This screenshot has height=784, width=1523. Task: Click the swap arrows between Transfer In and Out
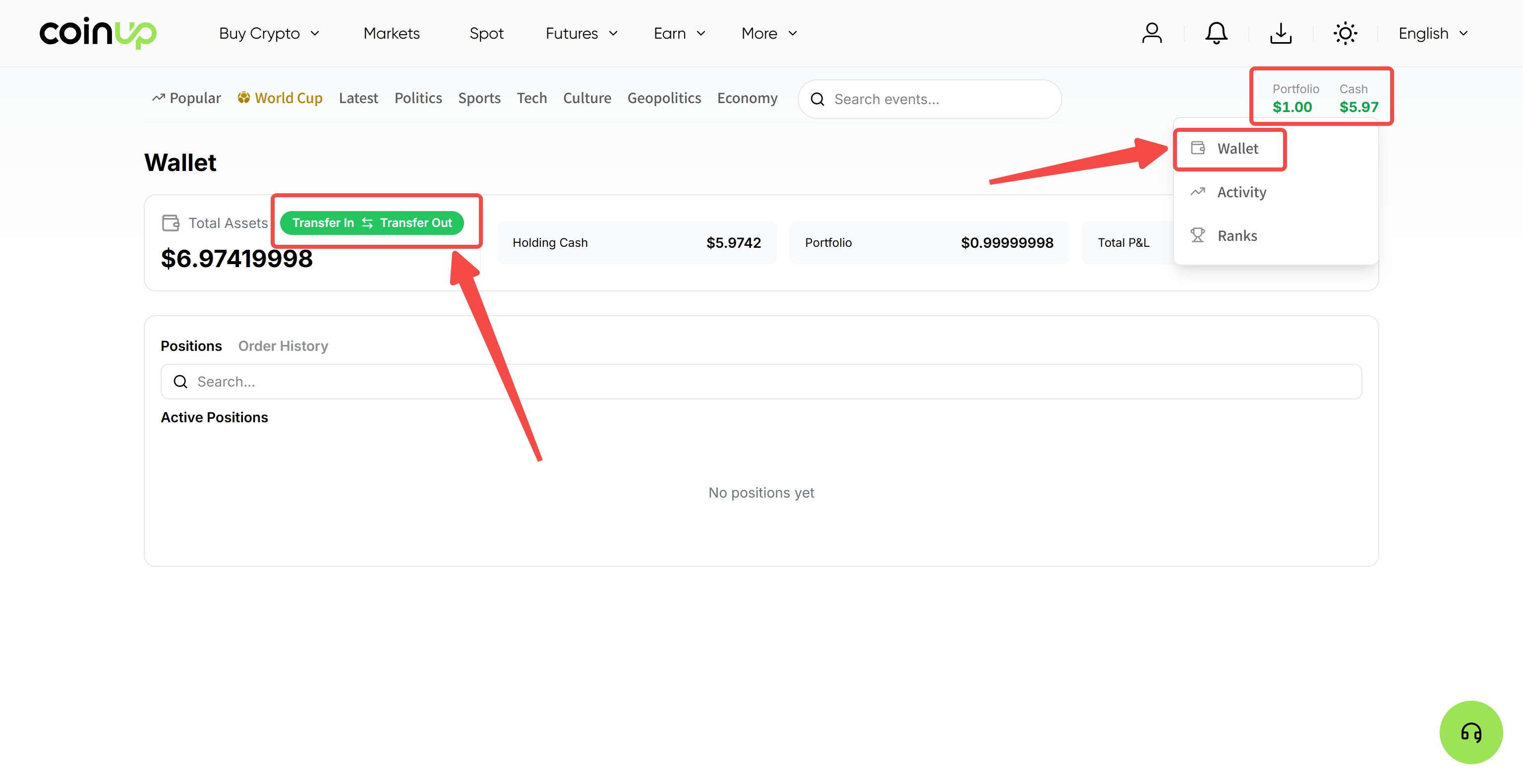click(367, 223)
